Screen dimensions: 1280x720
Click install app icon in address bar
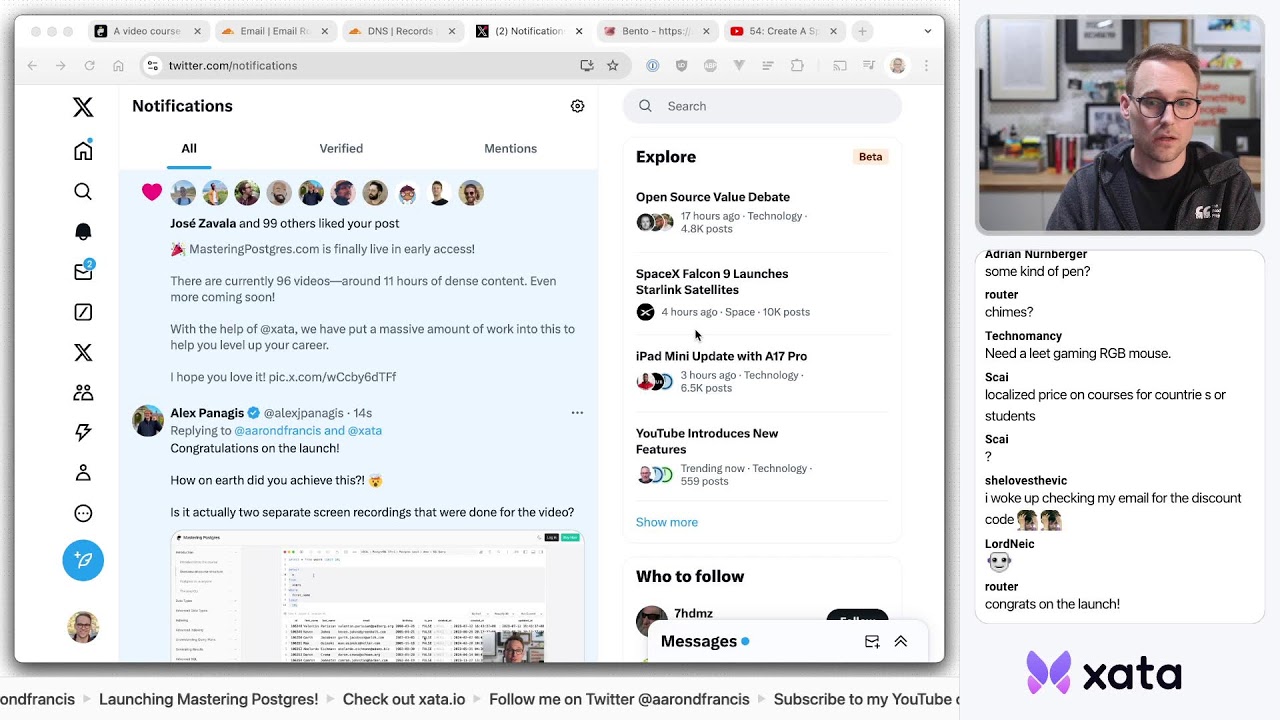pos(587,65)
